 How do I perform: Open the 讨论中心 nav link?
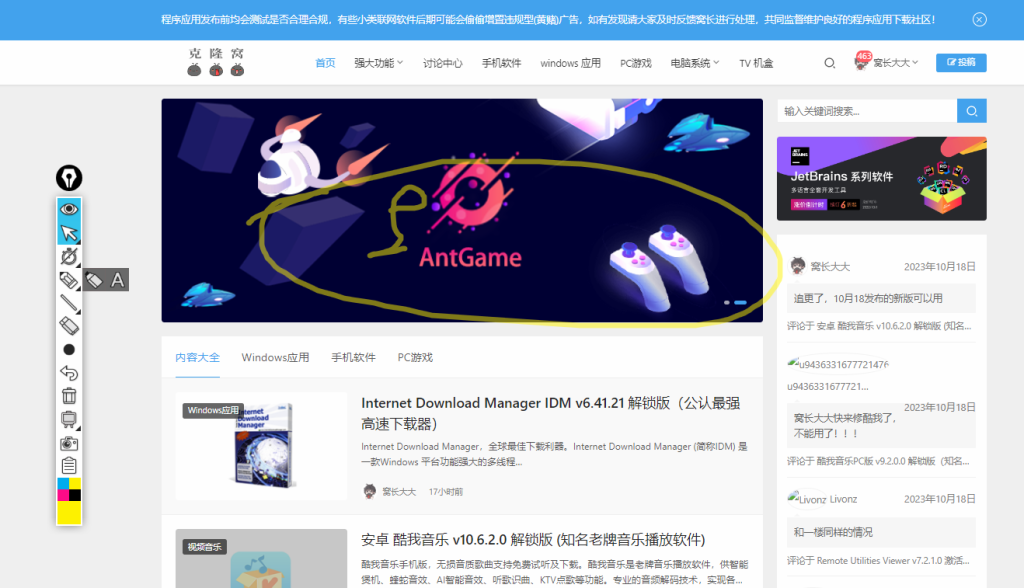point(442,63)
